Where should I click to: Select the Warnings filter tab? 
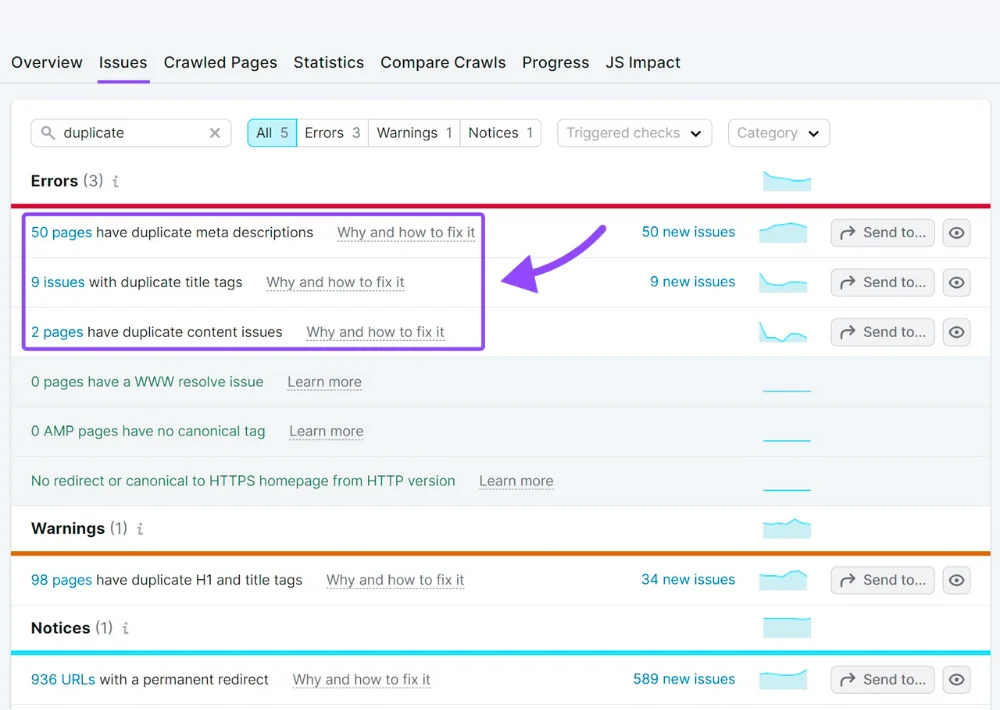[x=414, y=133]
